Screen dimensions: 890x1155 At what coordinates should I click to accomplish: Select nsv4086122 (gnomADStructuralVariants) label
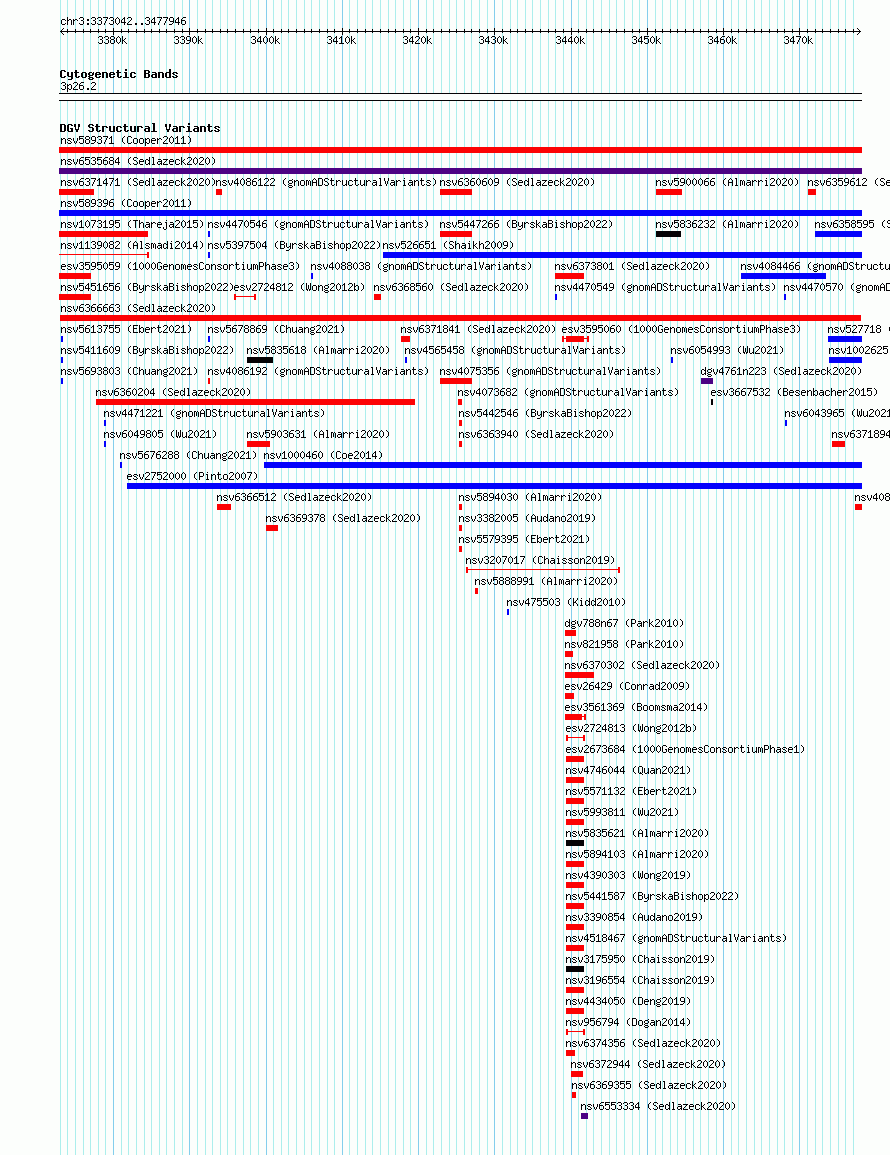pyautogui.click(x=326, y=182)
